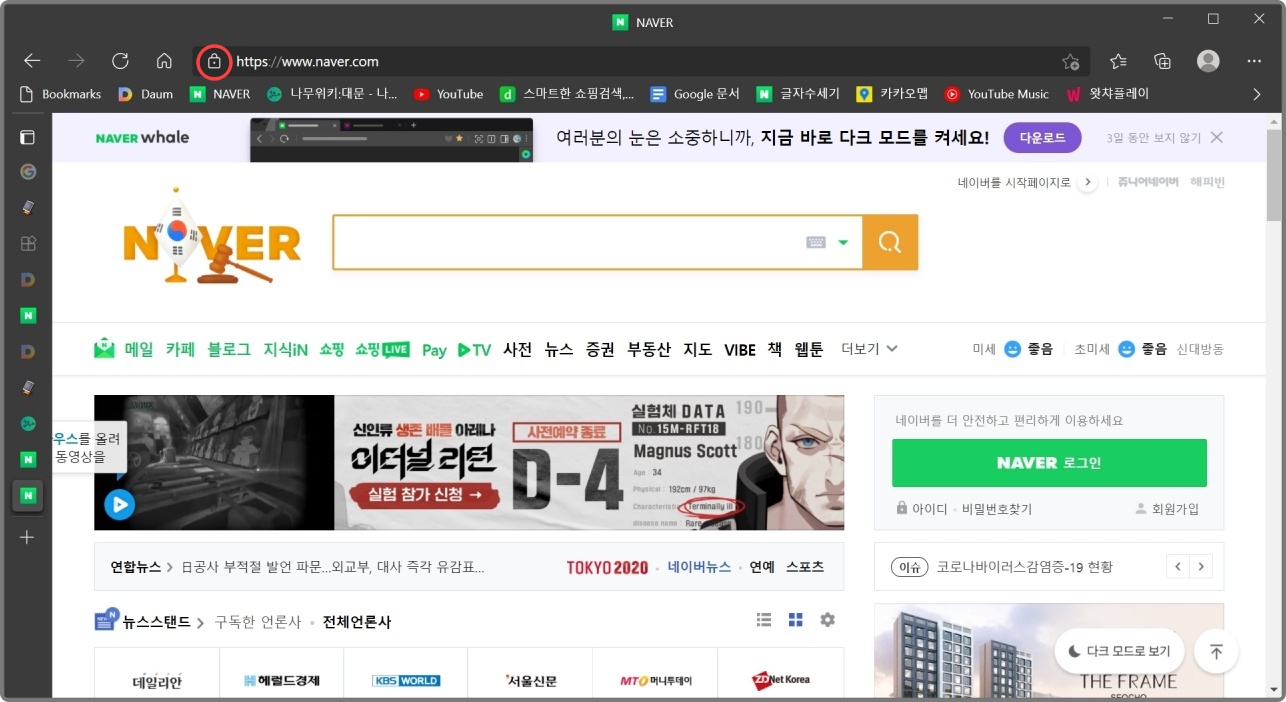Open the on-screen keyboard in search box
This screenshot has height=702, width=1286.
[815, 242]
